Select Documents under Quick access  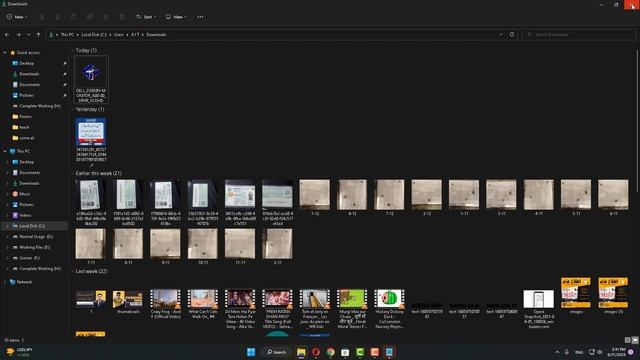click(29, 84)
